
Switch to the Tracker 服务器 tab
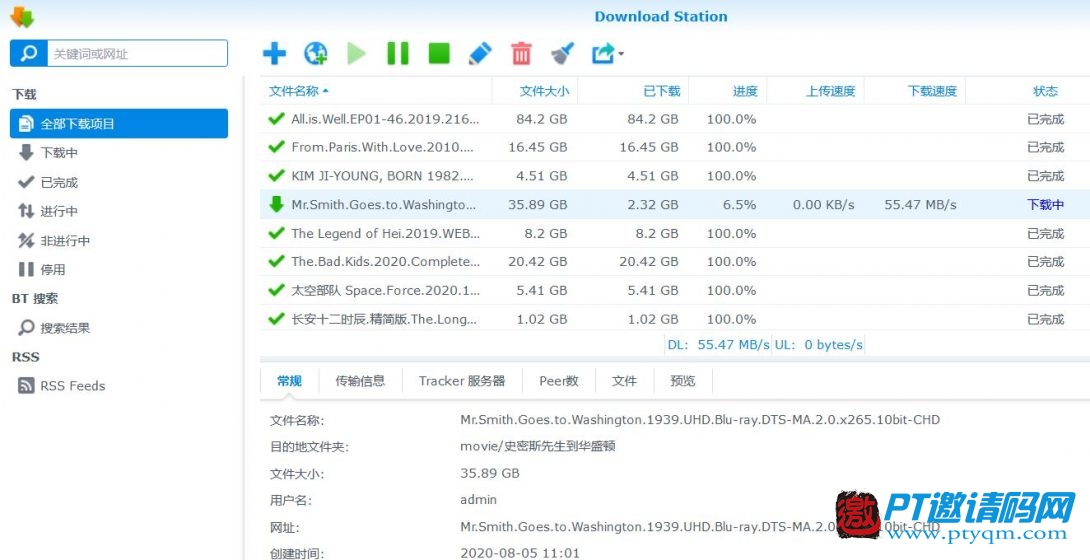point(462,381)
